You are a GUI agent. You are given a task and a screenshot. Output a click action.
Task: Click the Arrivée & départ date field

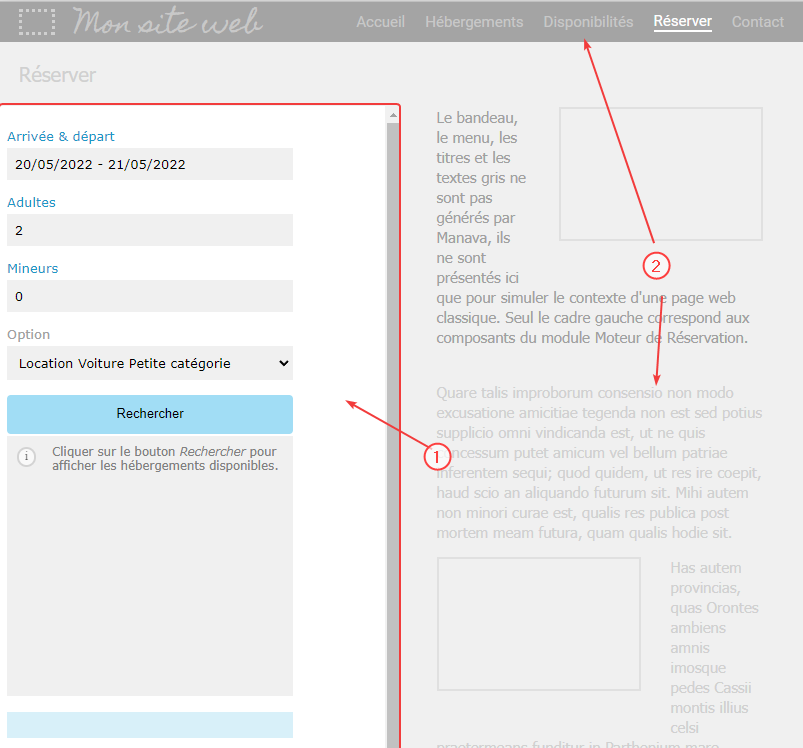(150, 164)
